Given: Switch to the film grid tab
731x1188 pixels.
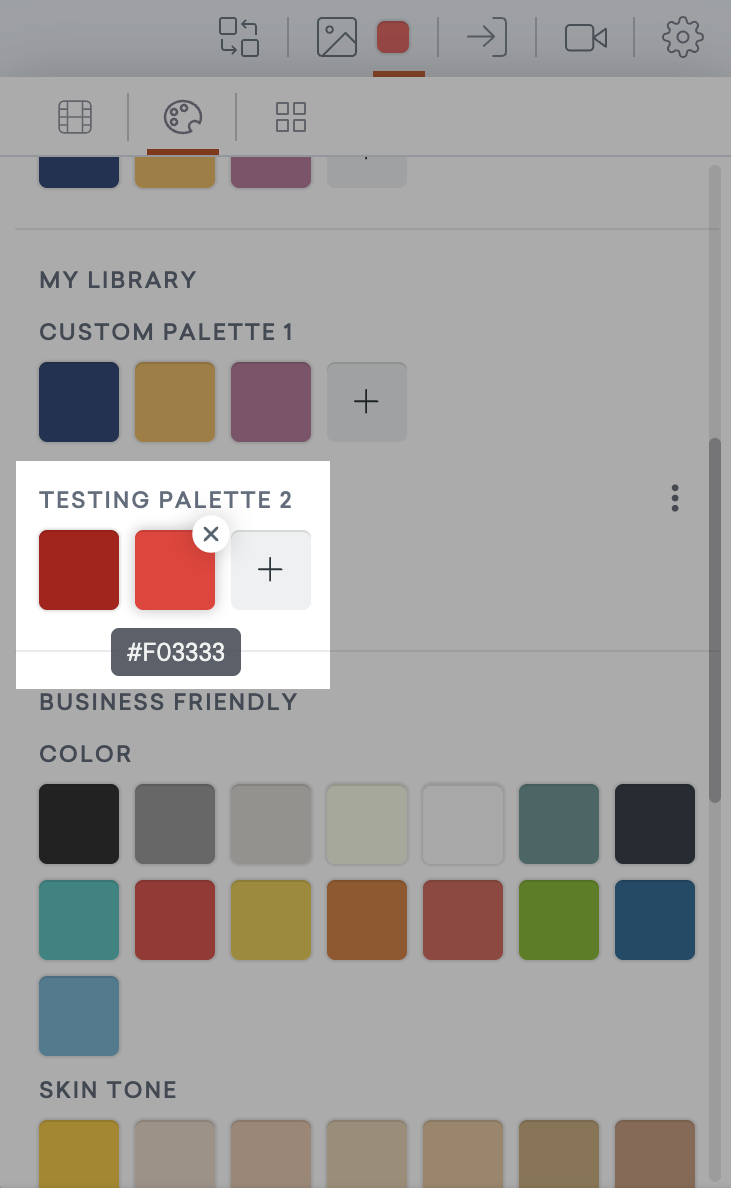Looking at the screenshot, I should [x=75, y=117].
